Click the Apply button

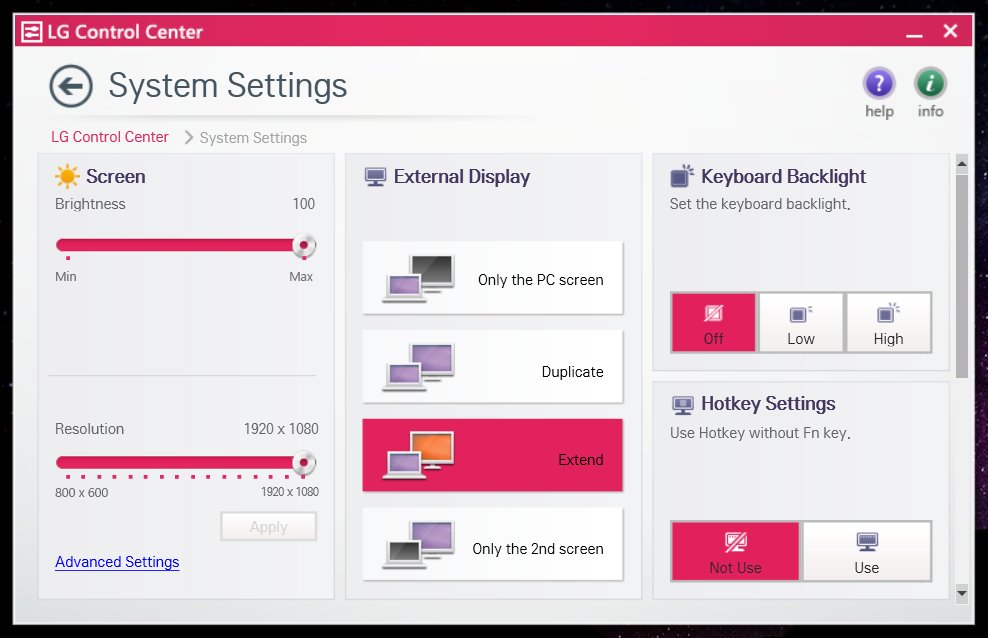[x=268, y=527]
